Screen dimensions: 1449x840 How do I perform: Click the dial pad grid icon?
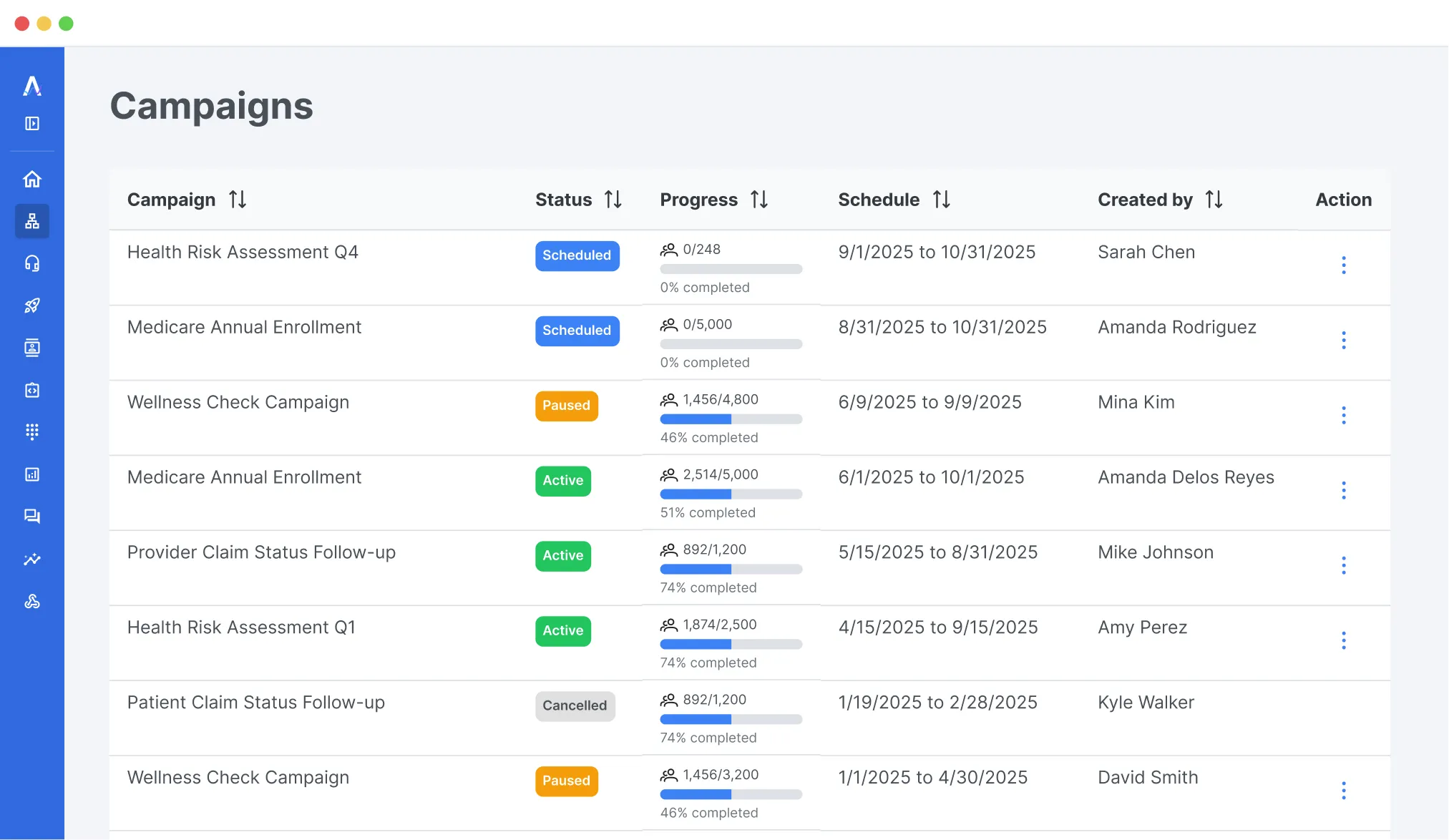32,431
